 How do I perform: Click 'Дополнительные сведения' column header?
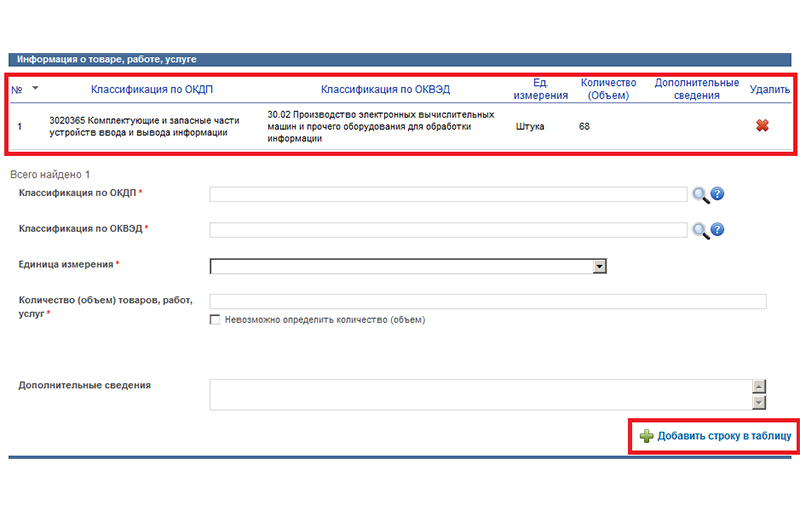[696, 89]
